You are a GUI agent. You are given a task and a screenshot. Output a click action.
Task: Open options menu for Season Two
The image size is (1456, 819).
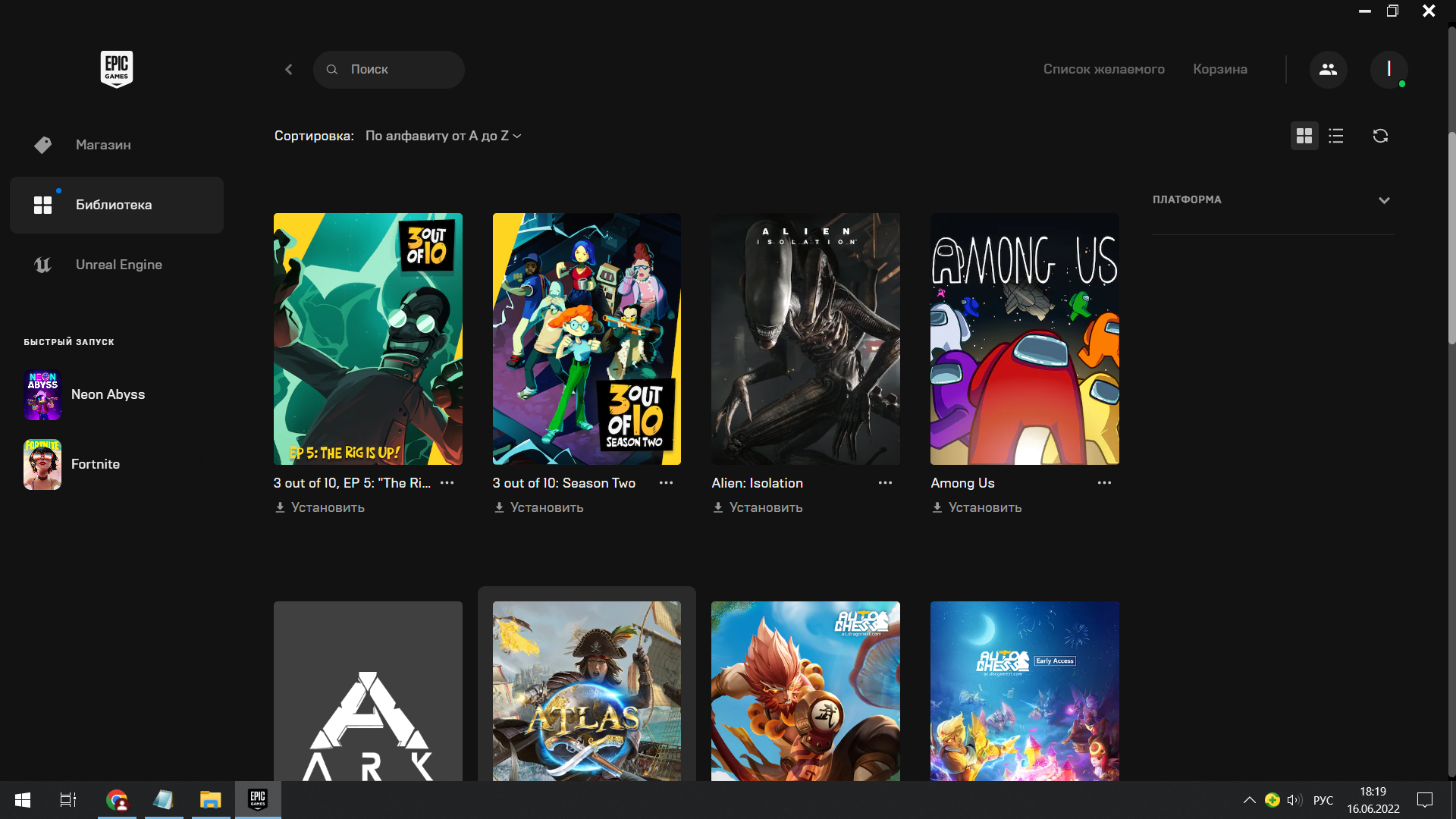(x=667, y=483)
